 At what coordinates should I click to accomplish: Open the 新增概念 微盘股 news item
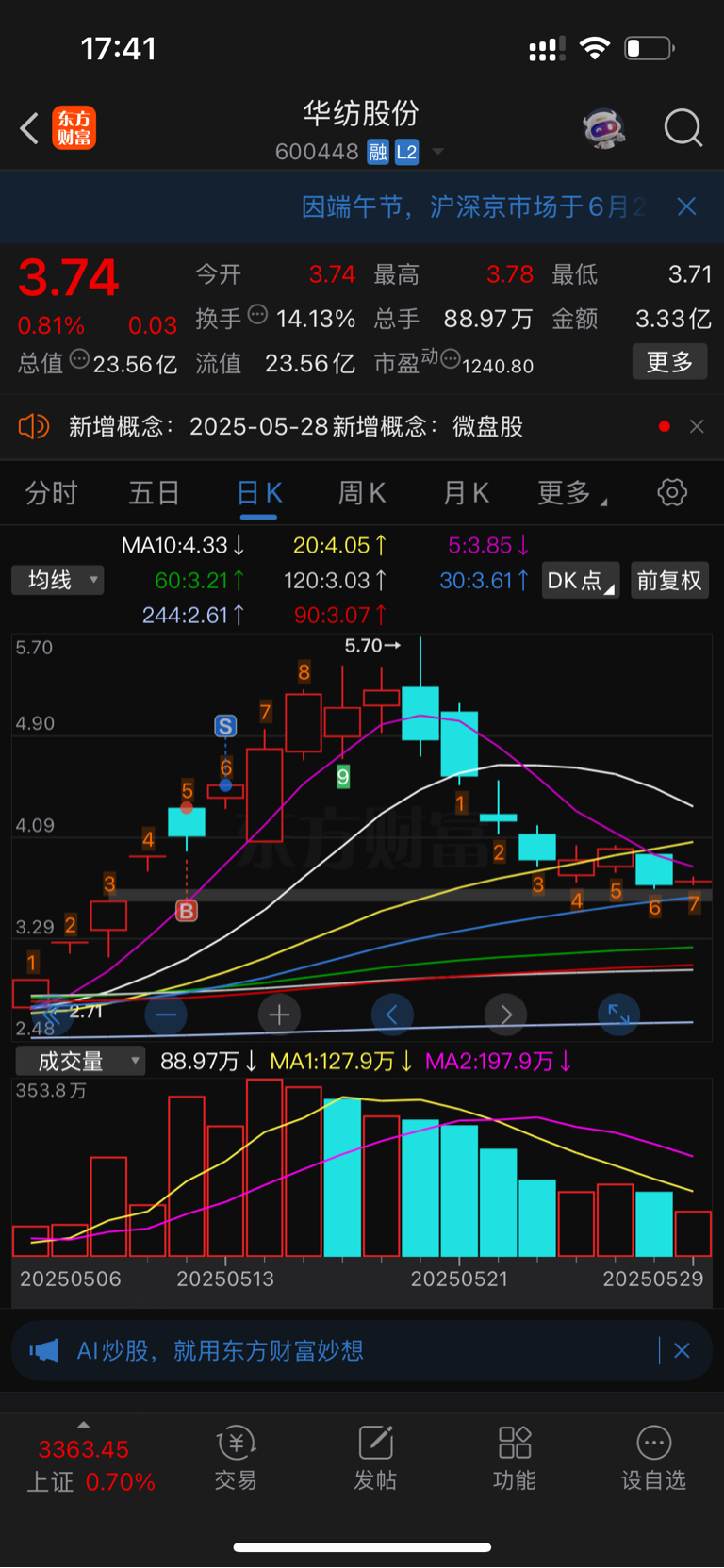[296, 427]
